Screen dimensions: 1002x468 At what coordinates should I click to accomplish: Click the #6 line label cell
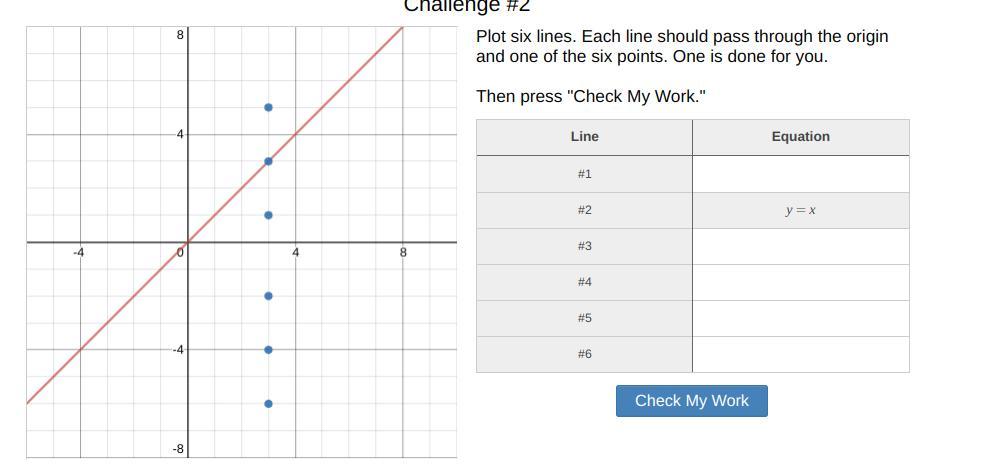coord(584,354)
